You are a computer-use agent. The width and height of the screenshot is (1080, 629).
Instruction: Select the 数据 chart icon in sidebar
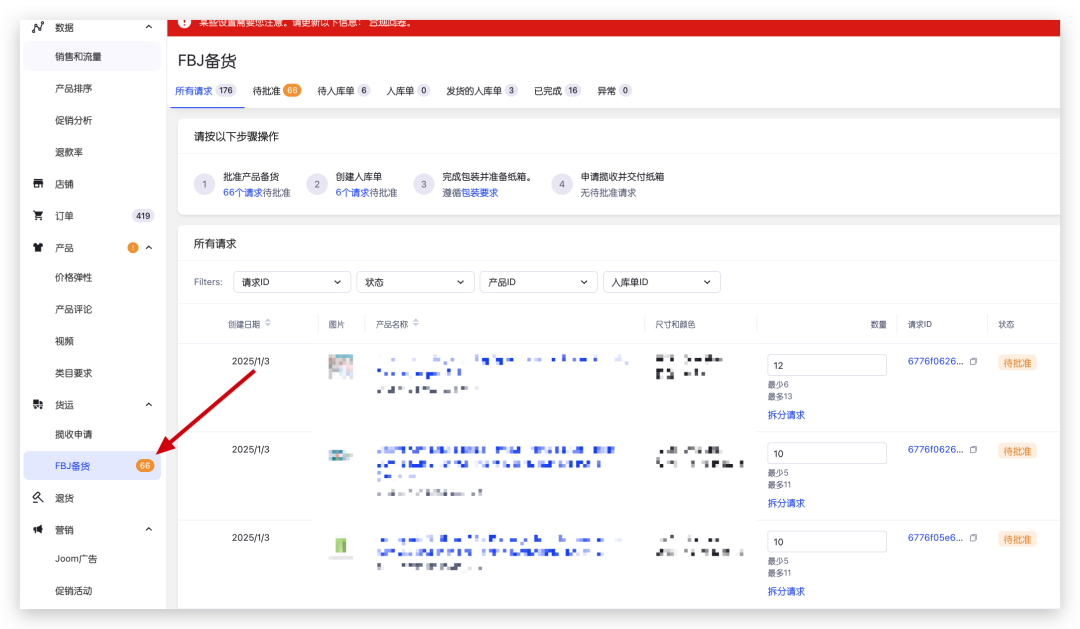(39, 27)
